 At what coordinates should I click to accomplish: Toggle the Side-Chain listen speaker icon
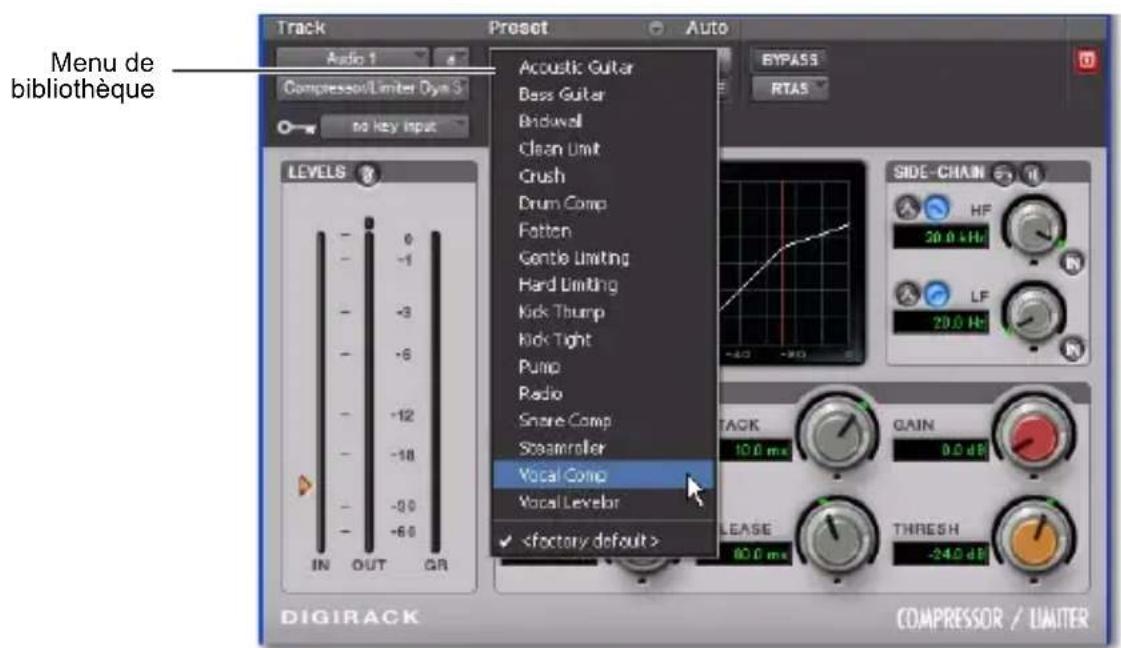tap(1032, 173)
